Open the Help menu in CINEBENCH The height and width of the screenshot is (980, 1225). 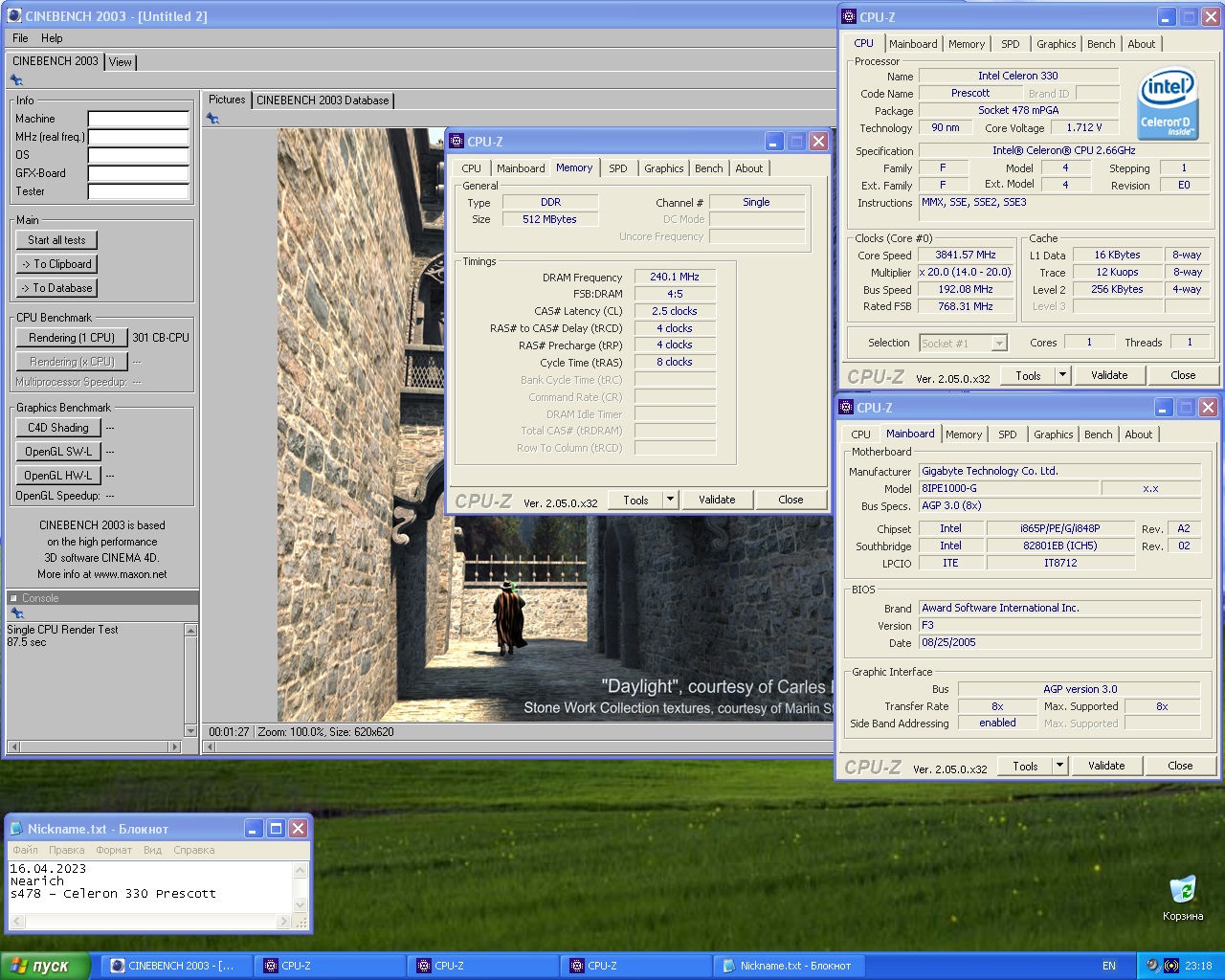pyautogui.click(x=52, y=38)
